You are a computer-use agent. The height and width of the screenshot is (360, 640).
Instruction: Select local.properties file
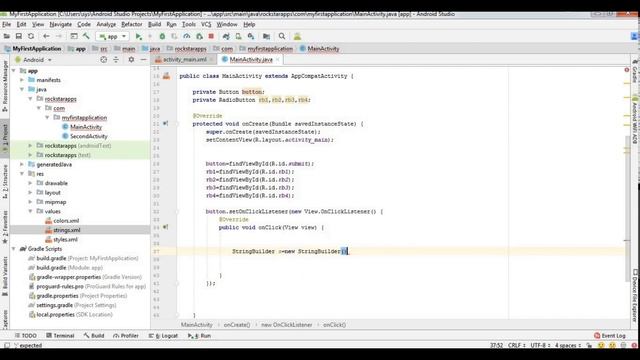[74, 315]
